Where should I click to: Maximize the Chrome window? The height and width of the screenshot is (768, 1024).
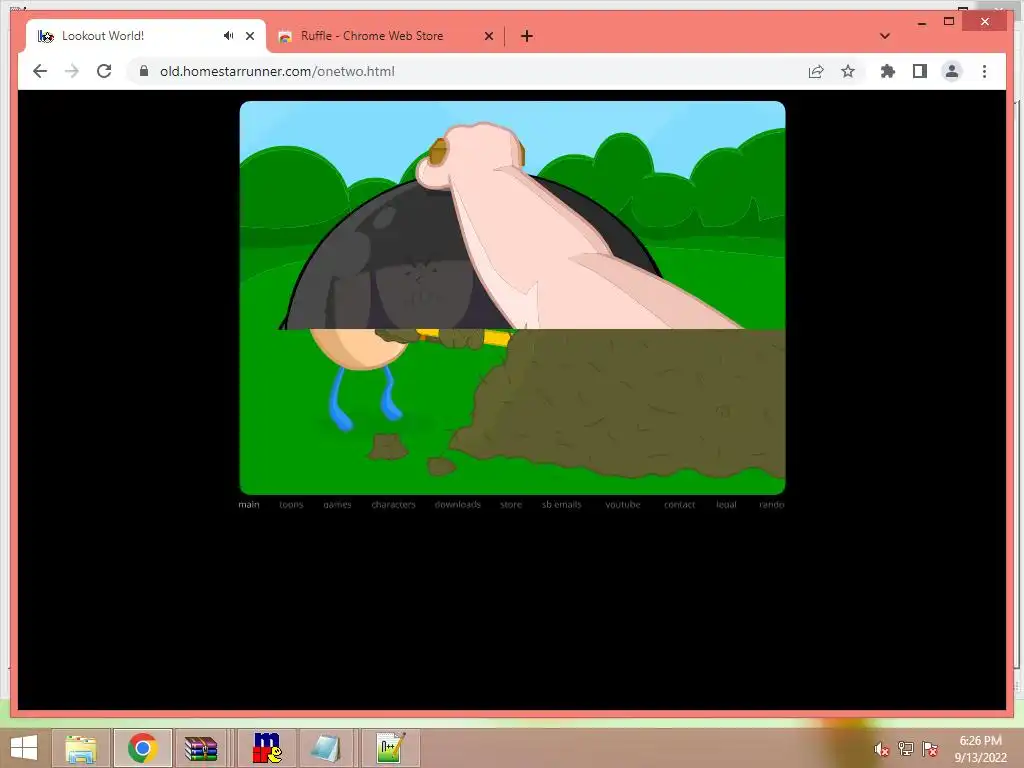pyautogui.click(x=949, y=22)
